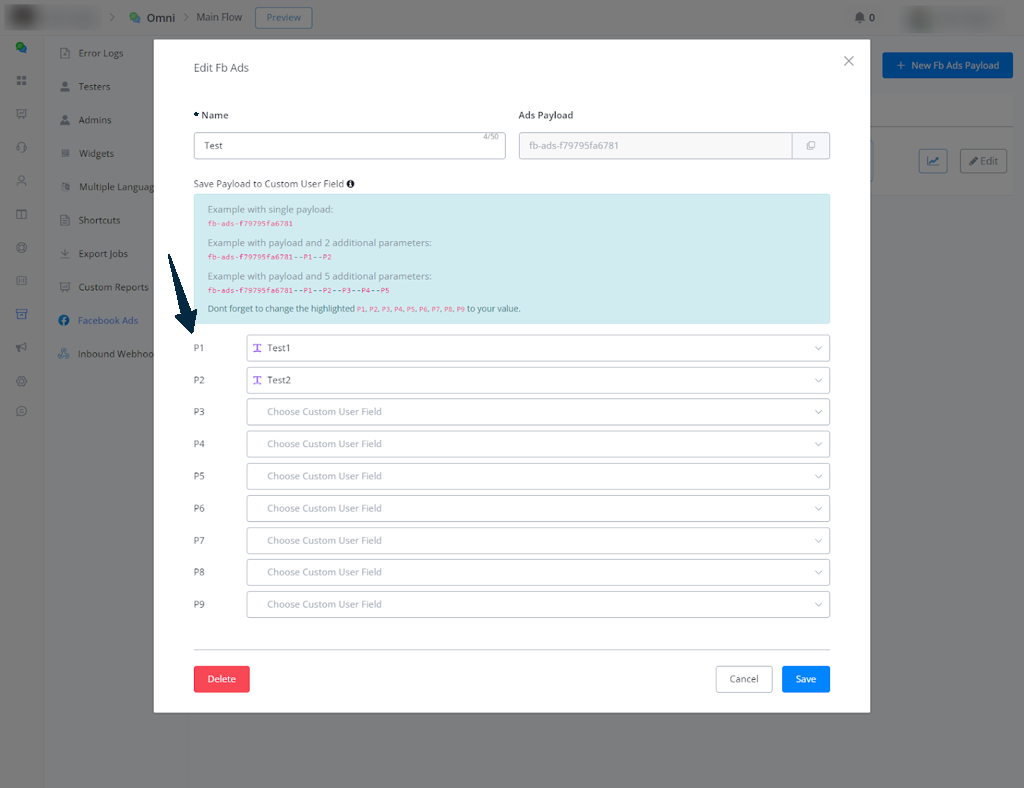This screenshot has width=1024, height=788.
Task: Open Omni in the breadcrumb
Action: tap(161, 18)
